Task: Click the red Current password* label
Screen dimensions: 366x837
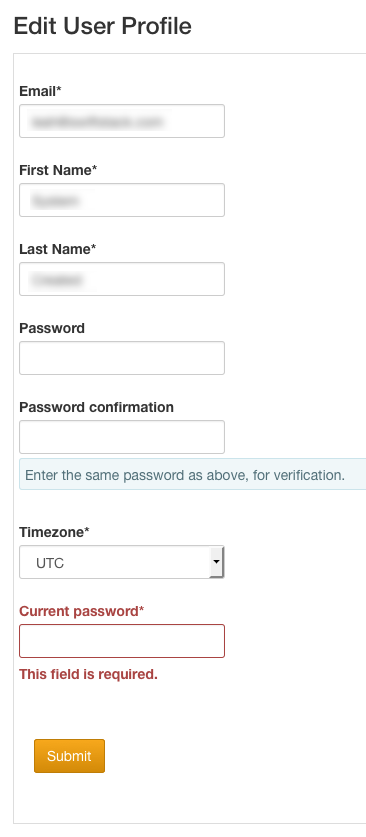Action: [x=82, y=611]
